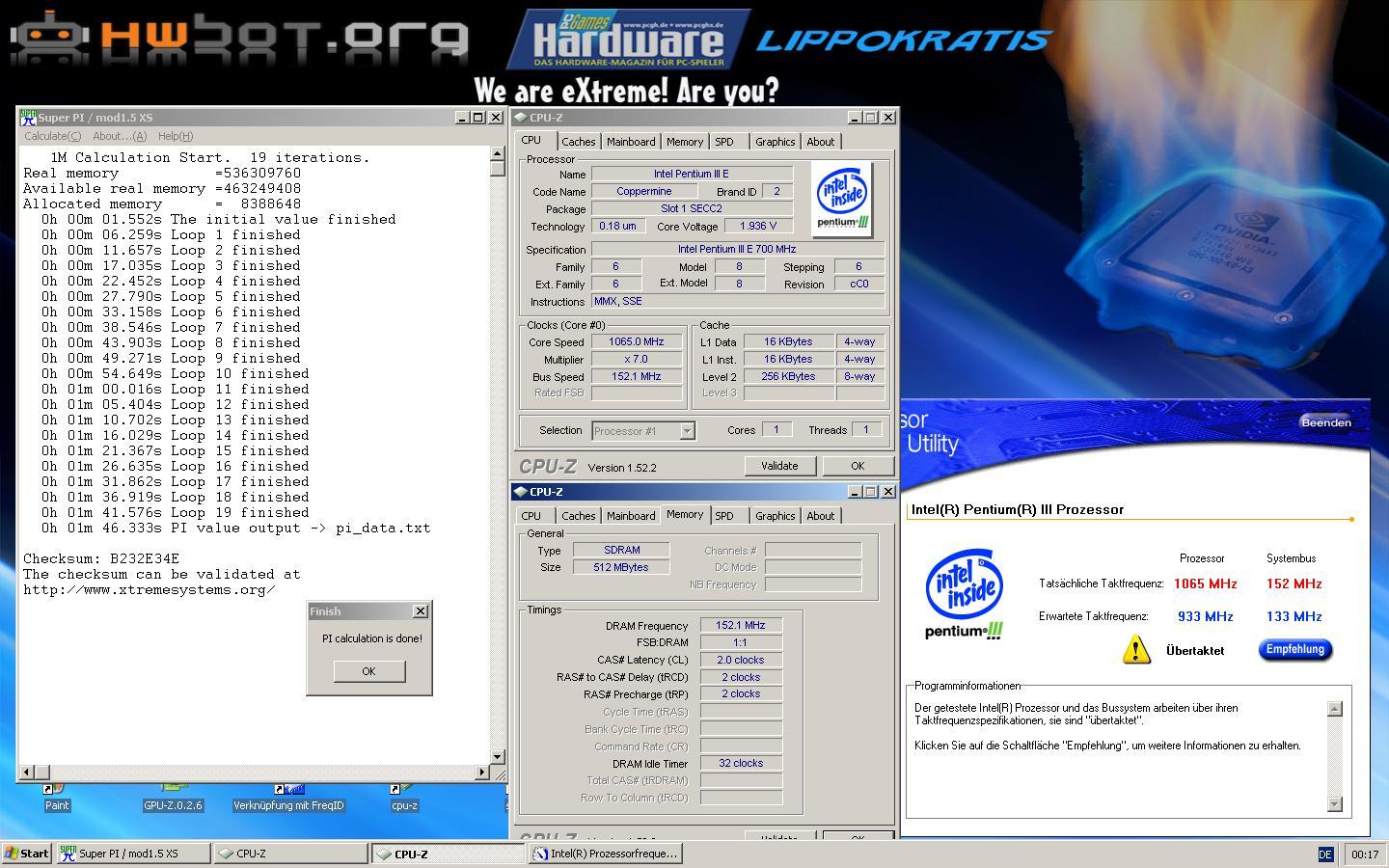The width and height of the screenshot is (1389, 868).
Task: Switch to Caches tab in top CPU-Z
Action: tap(578, 142)
